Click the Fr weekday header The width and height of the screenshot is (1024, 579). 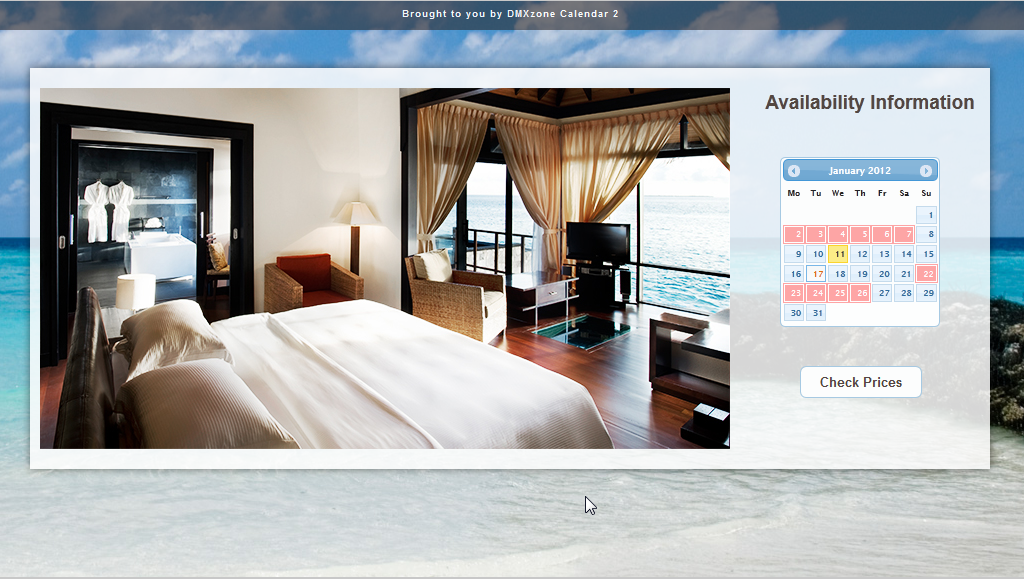[882, 193]
